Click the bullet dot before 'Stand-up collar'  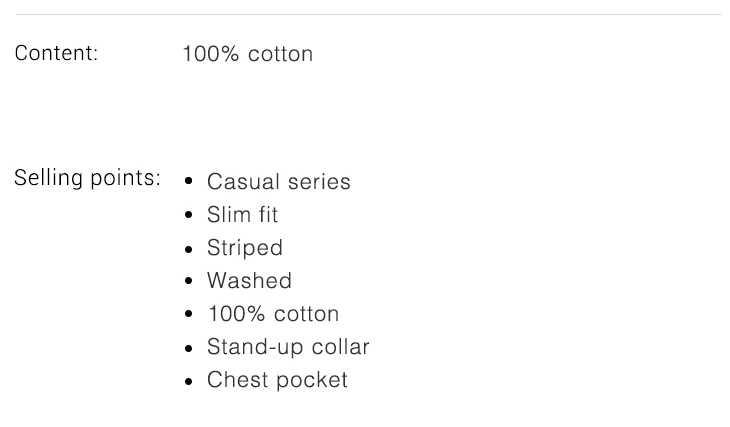point(188,347)
